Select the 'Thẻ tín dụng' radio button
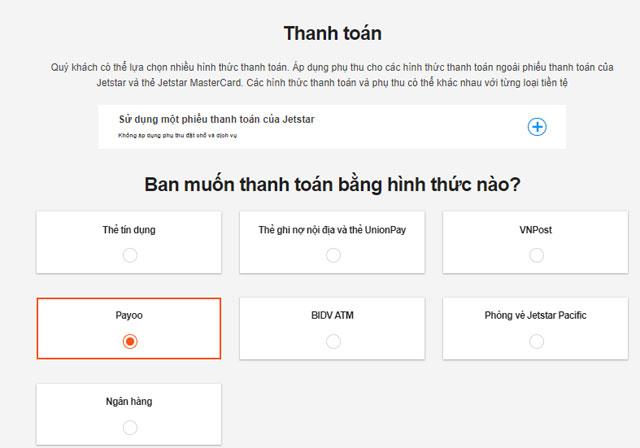The width and height of the screenshot is (640, 448). point(129,255)
